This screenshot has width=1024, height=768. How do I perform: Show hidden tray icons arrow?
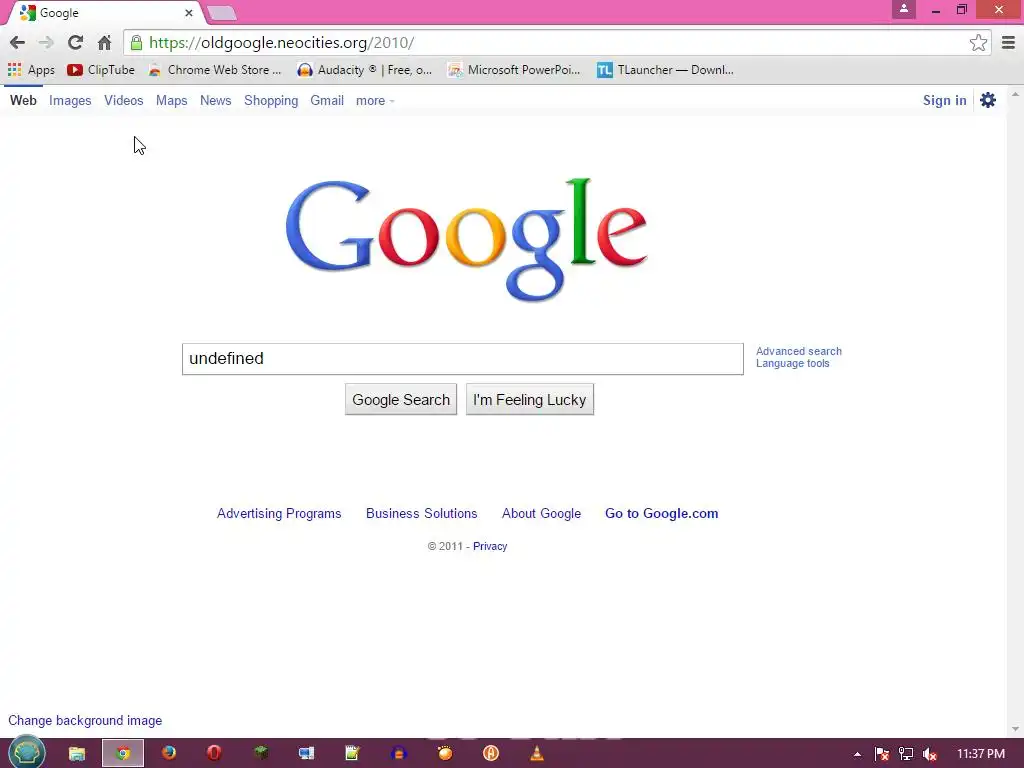pos(857,754)
